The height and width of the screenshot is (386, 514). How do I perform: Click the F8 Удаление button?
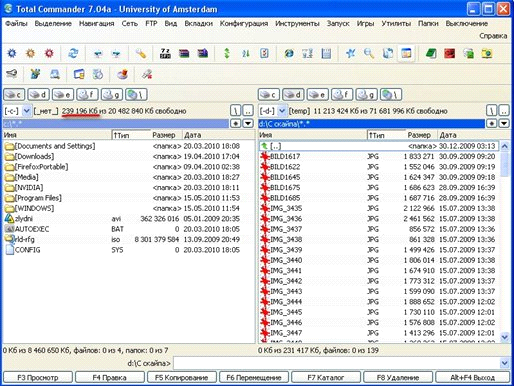(398, 378)
